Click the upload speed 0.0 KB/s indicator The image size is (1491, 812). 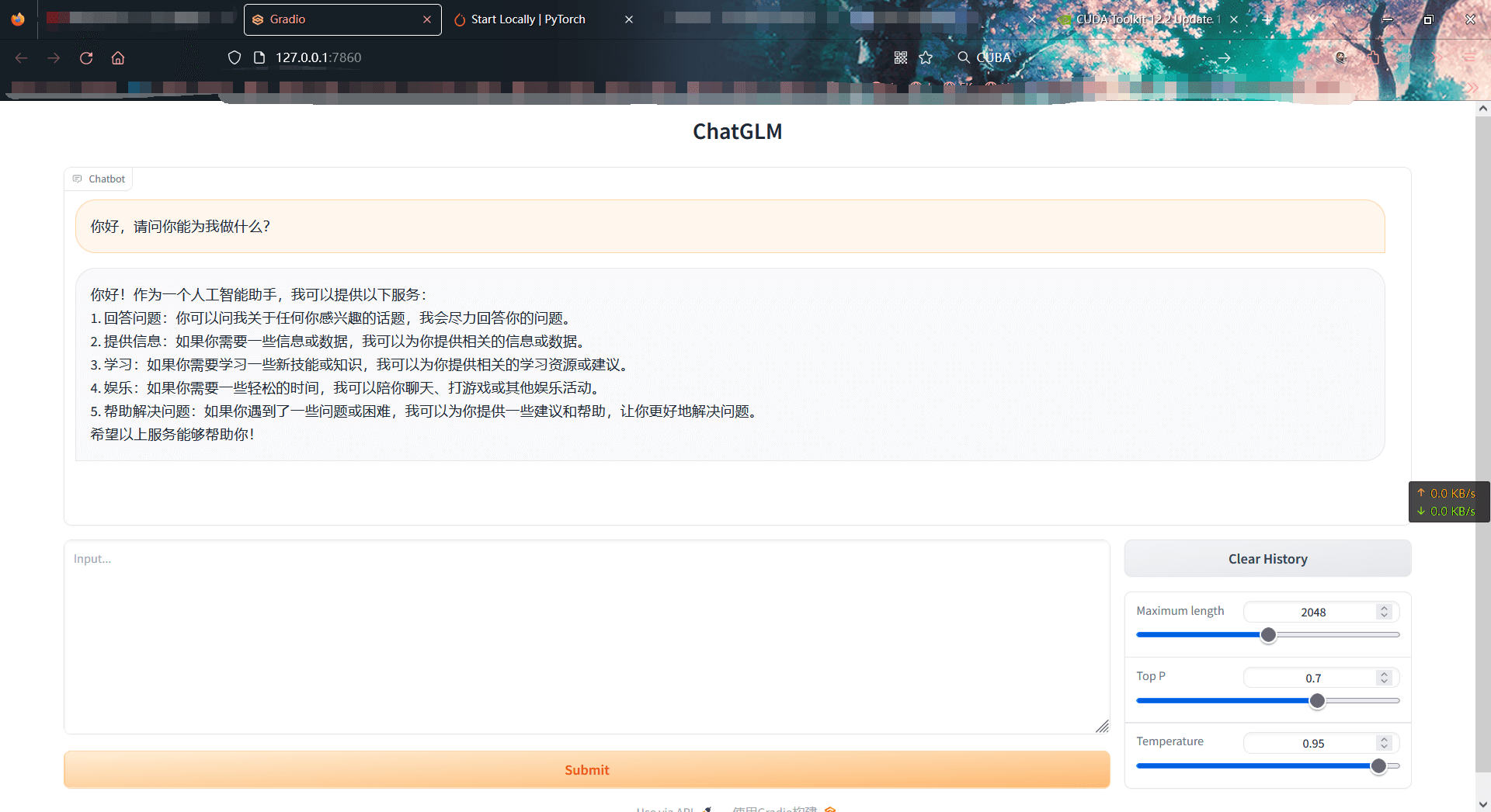(1446, 494)
